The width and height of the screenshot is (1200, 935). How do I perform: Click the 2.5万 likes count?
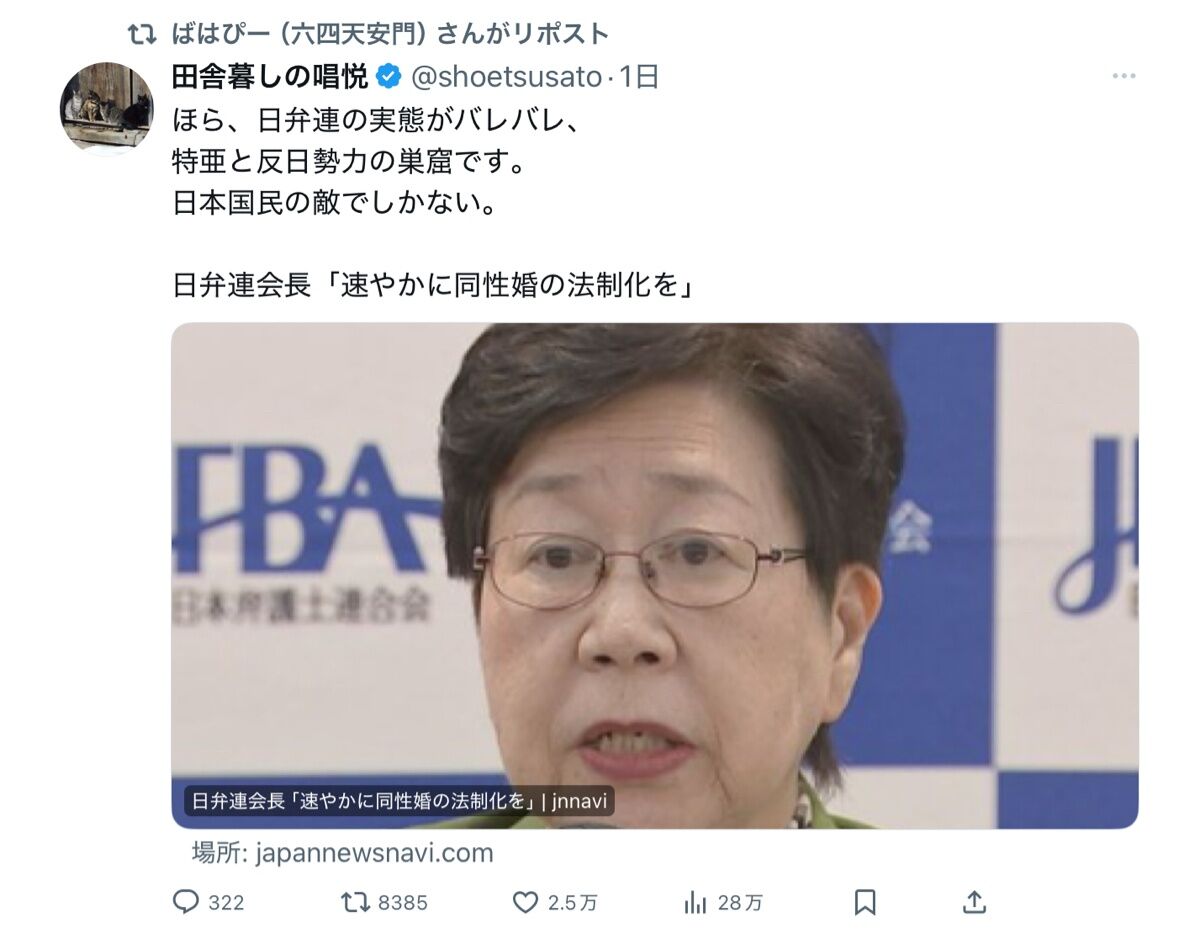[573, 903]
